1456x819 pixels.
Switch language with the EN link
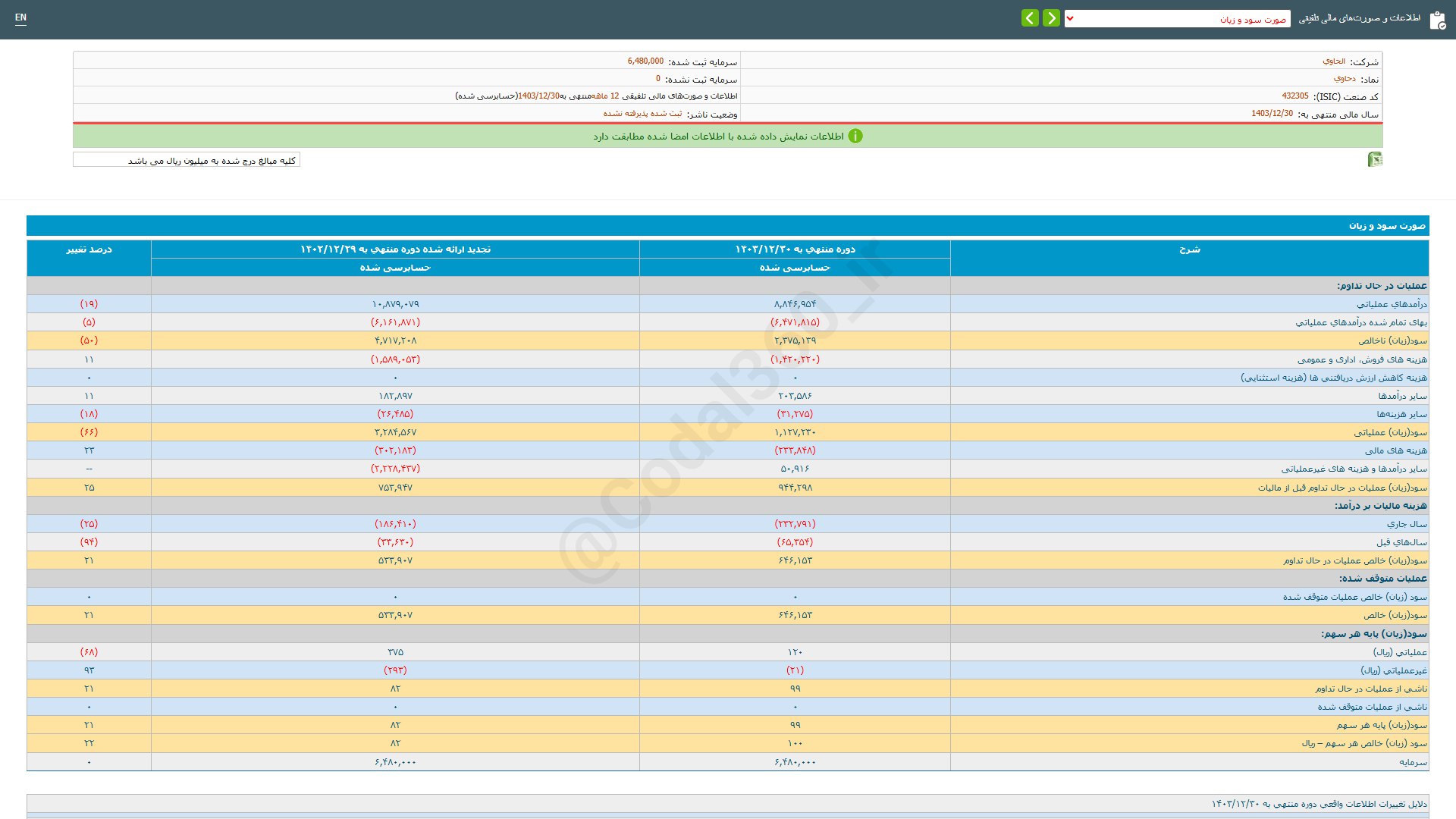[x=20, y=17]
